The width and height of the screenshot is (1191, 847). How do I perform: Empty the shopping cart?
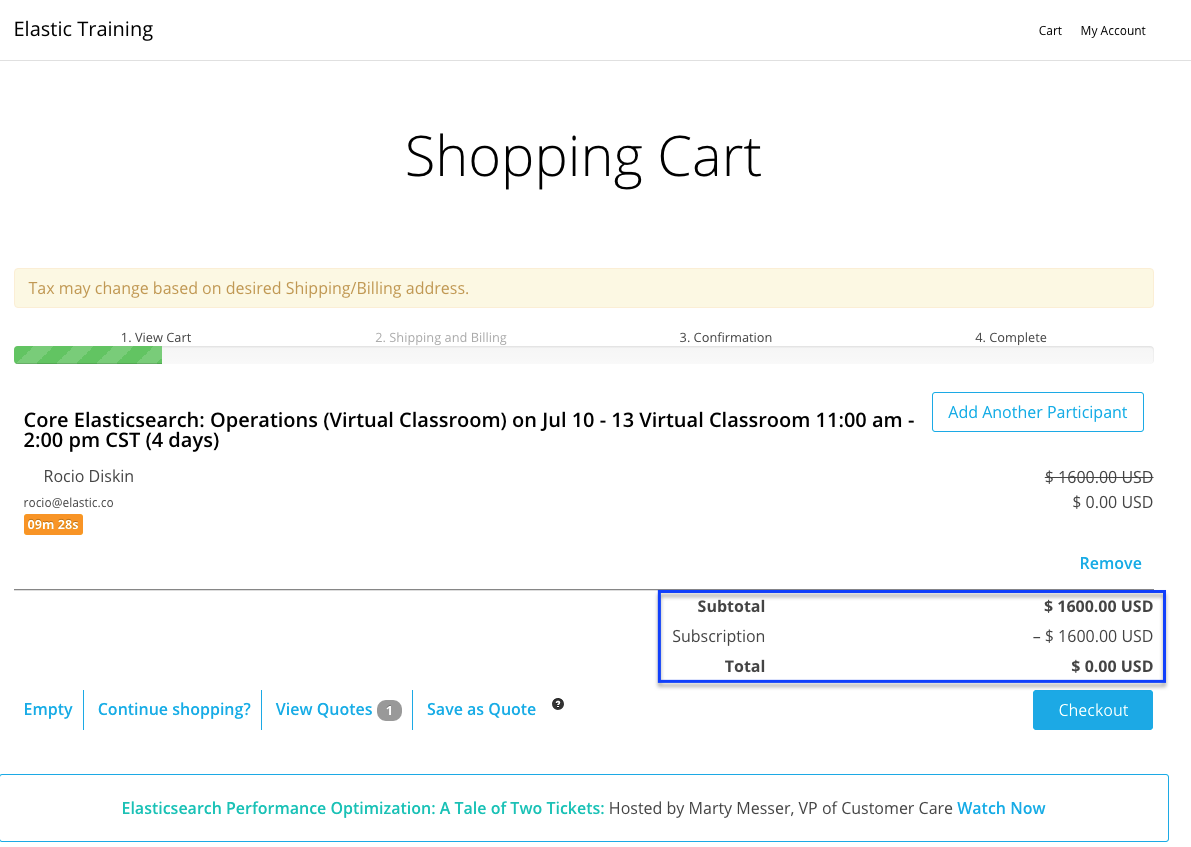click(x=48, y=709)
